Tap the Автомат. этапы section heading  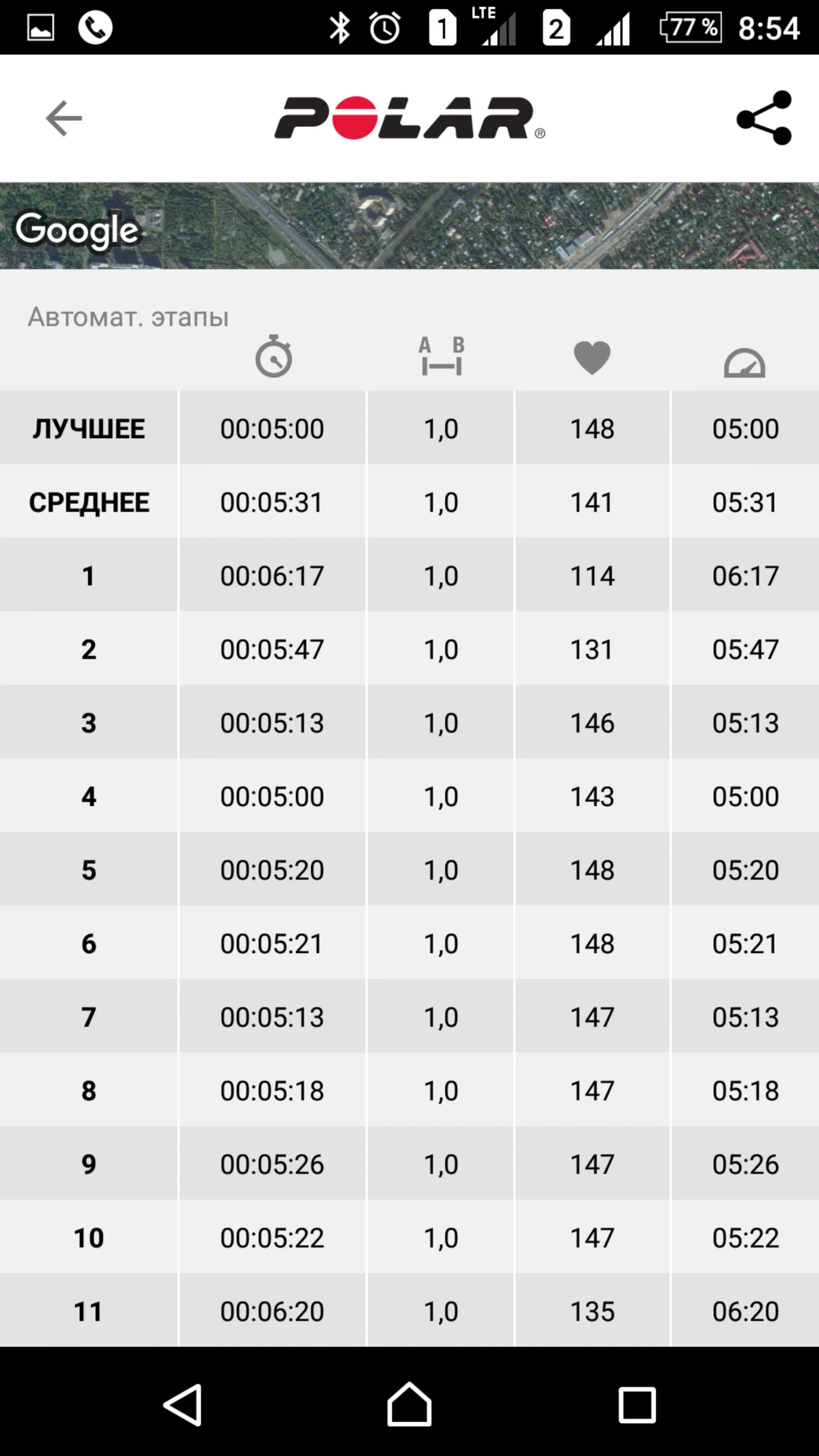[128, 317]
